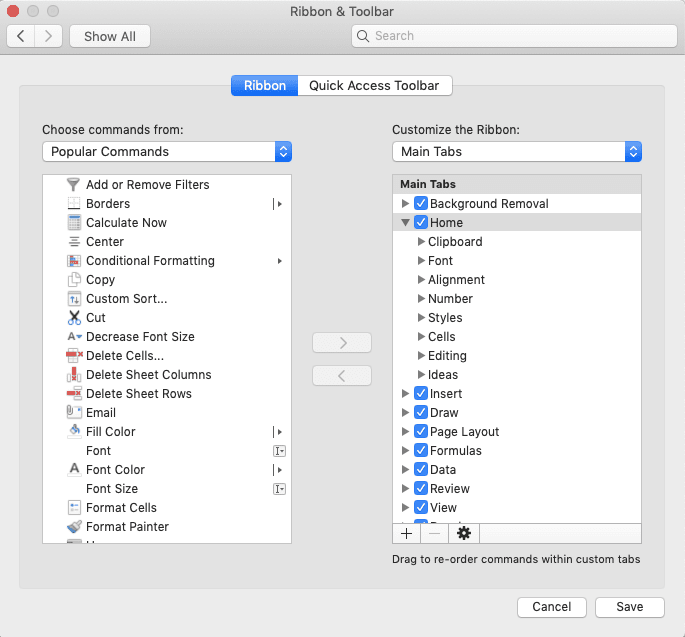Select the Font Size command row
Image resolution: width=685 pixels, height=637 pixels.
[167, 488]
